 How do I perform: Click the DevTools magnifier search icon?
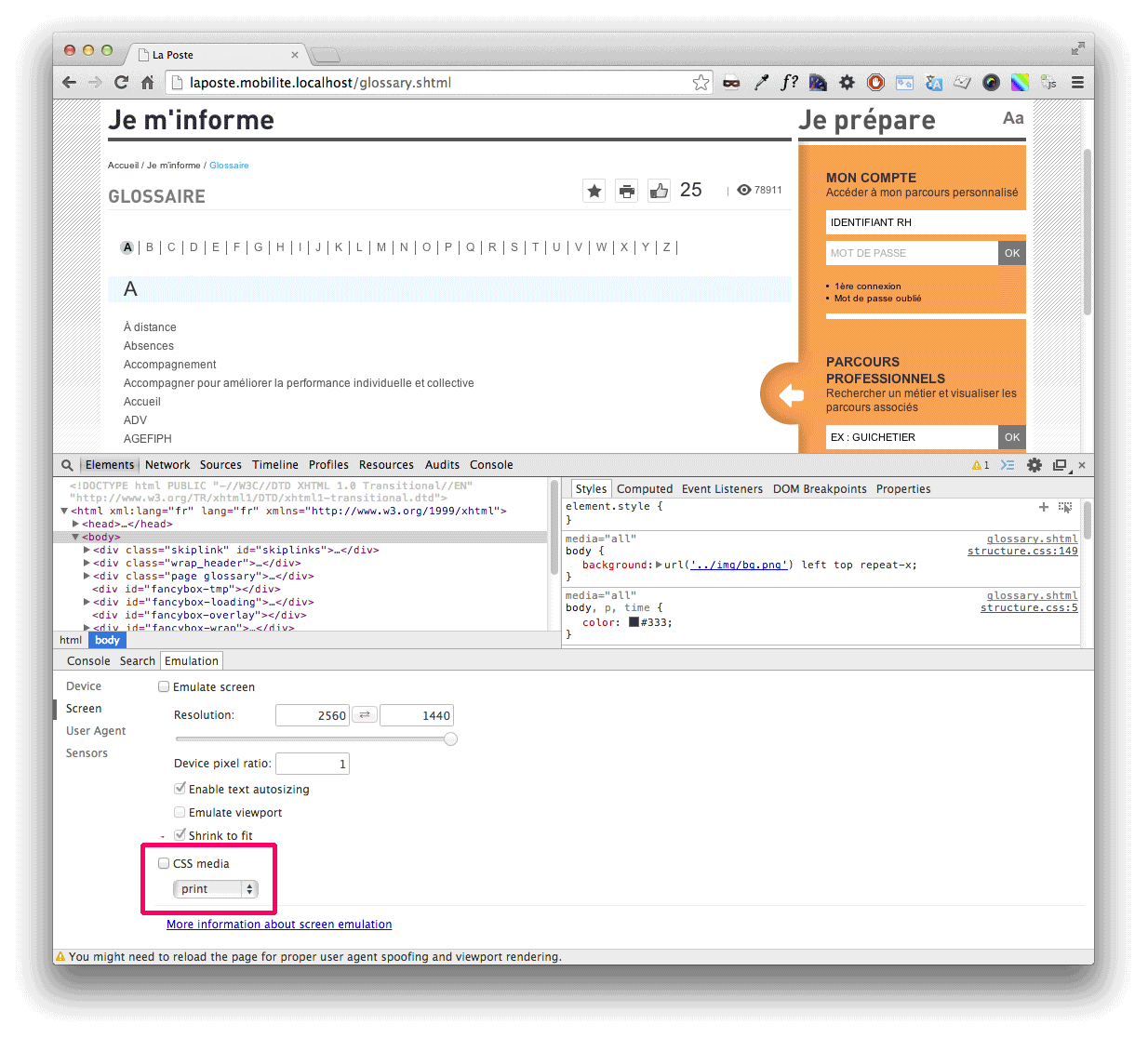(67, 465)
